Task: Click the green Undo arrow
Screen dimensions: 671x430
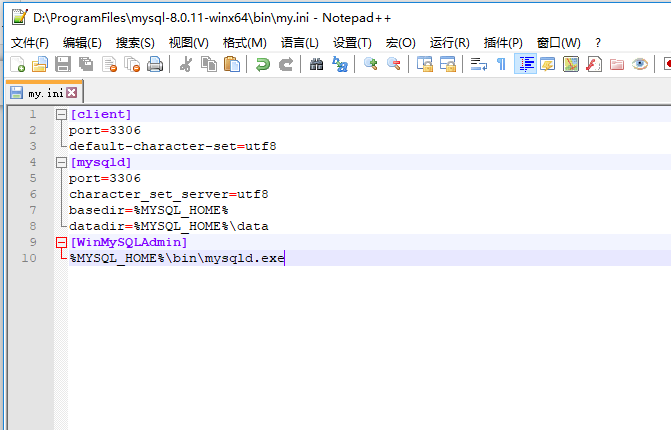Action: point(262,65)
